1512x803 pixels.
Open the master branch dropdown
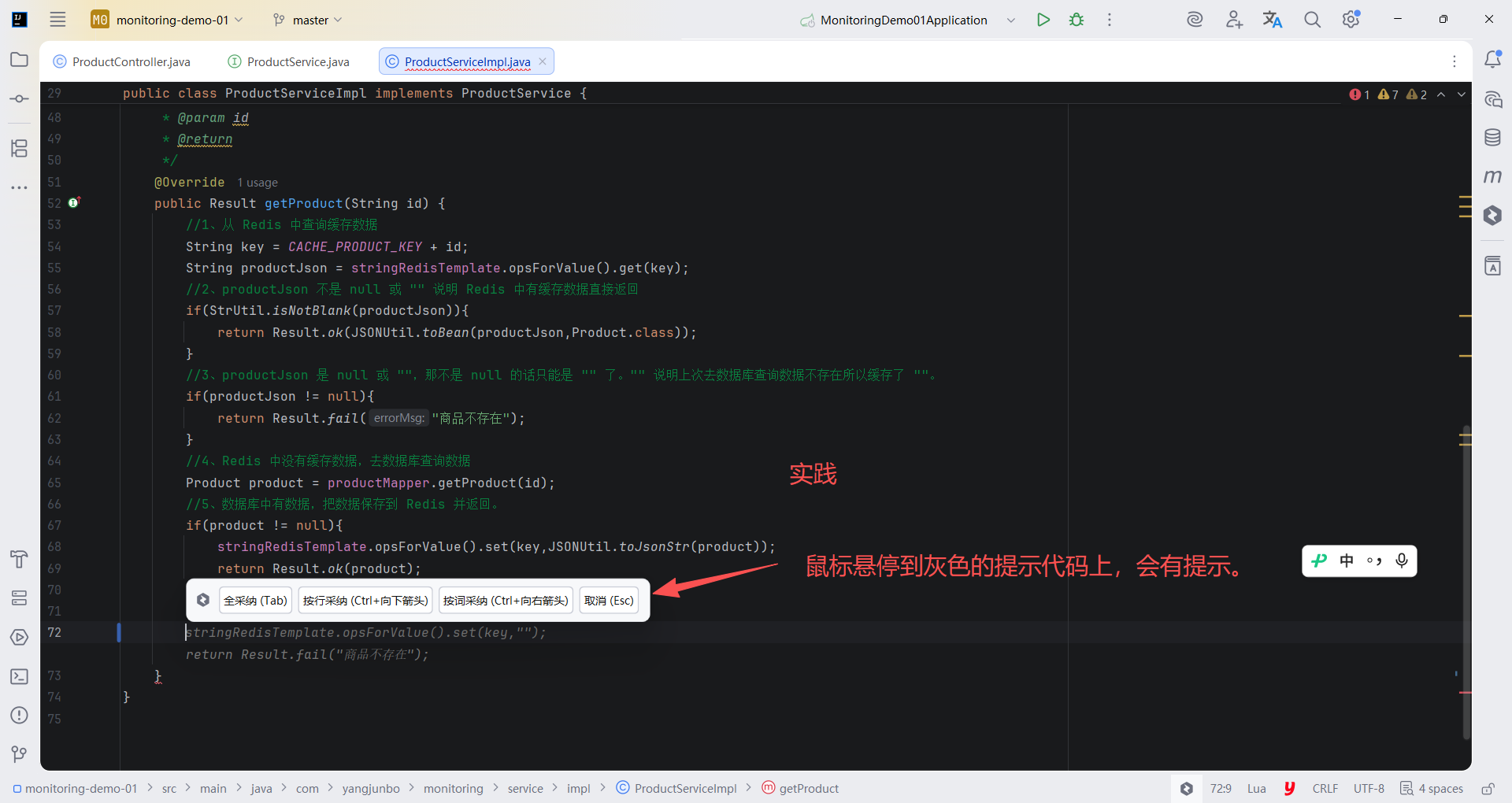(x=307, y=20)
